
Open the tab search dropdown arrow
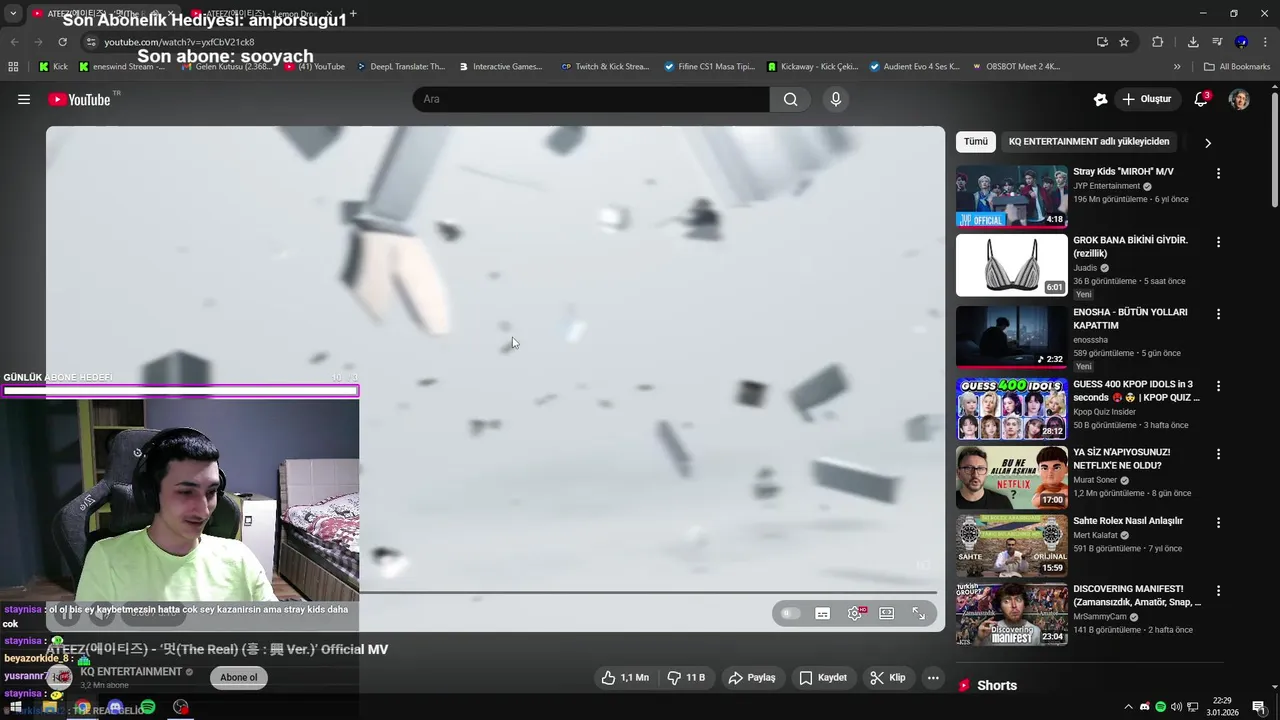13,14
